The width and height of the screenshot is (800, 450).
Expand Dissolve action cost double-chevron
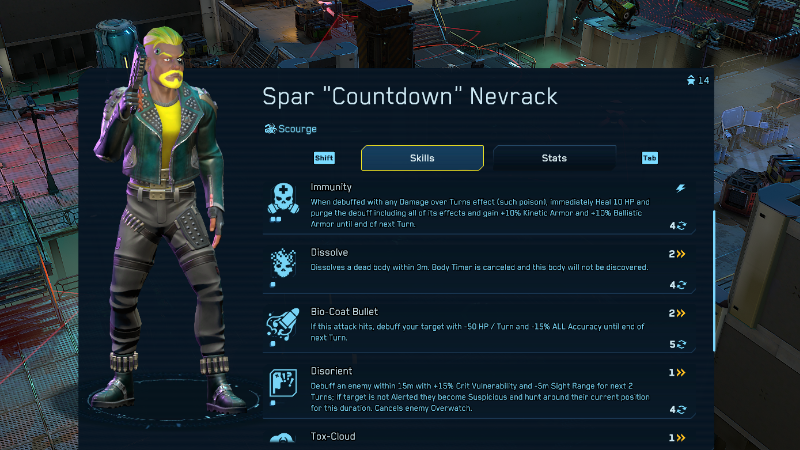pyautogui.click(x=681, y=254)
